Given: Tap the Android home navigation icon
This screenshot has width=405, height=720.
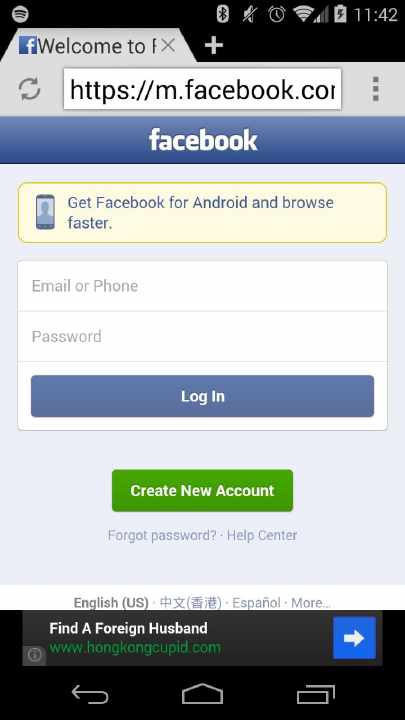Looking at the screenshot, I should [202, 694].
